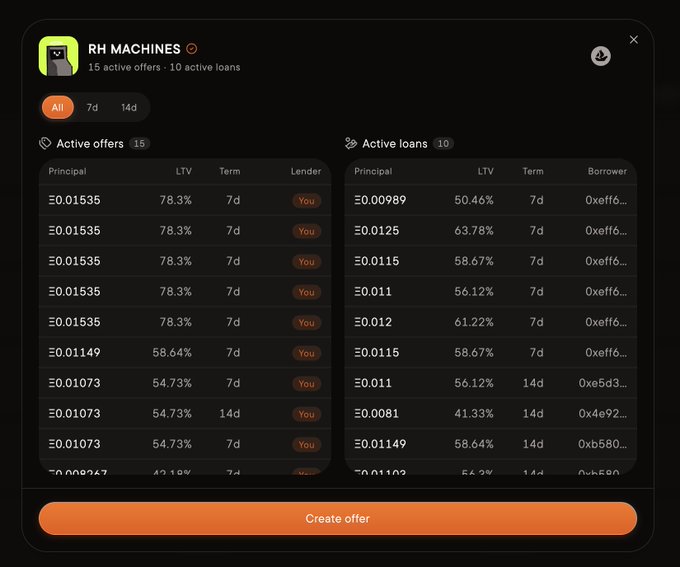Open the Ξ0.0081 loan row
Screen dimensions: 680x567
coord(491,413)
